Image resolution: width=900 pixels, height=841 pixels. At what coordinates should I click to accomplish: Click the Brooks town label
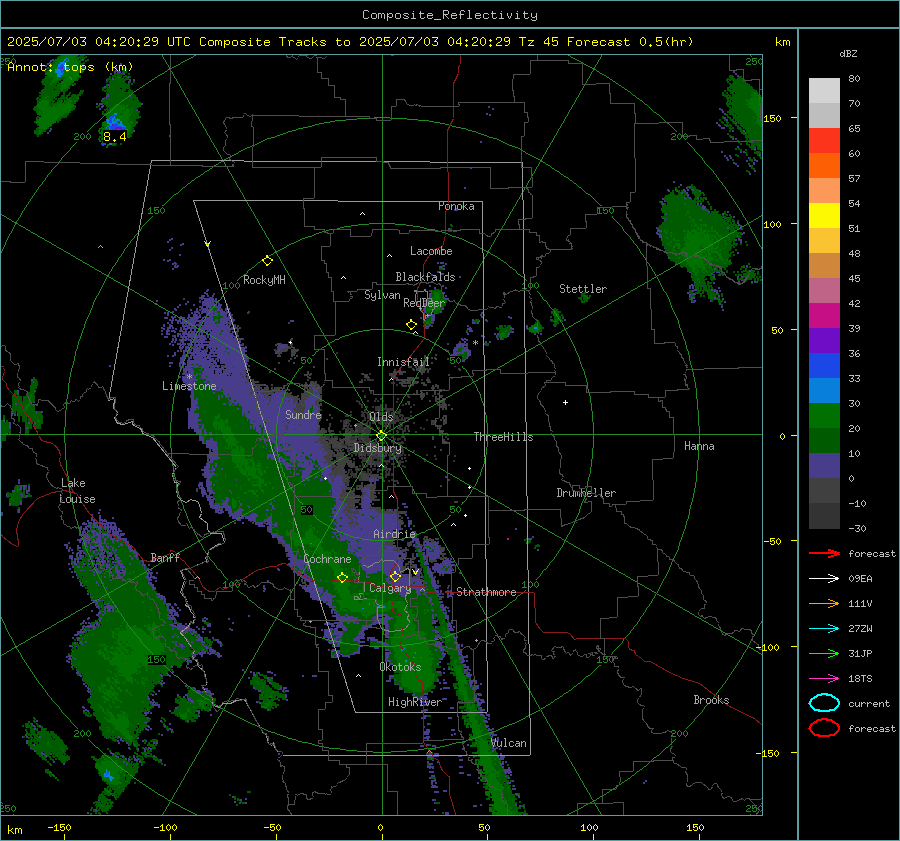coord(711,700)
